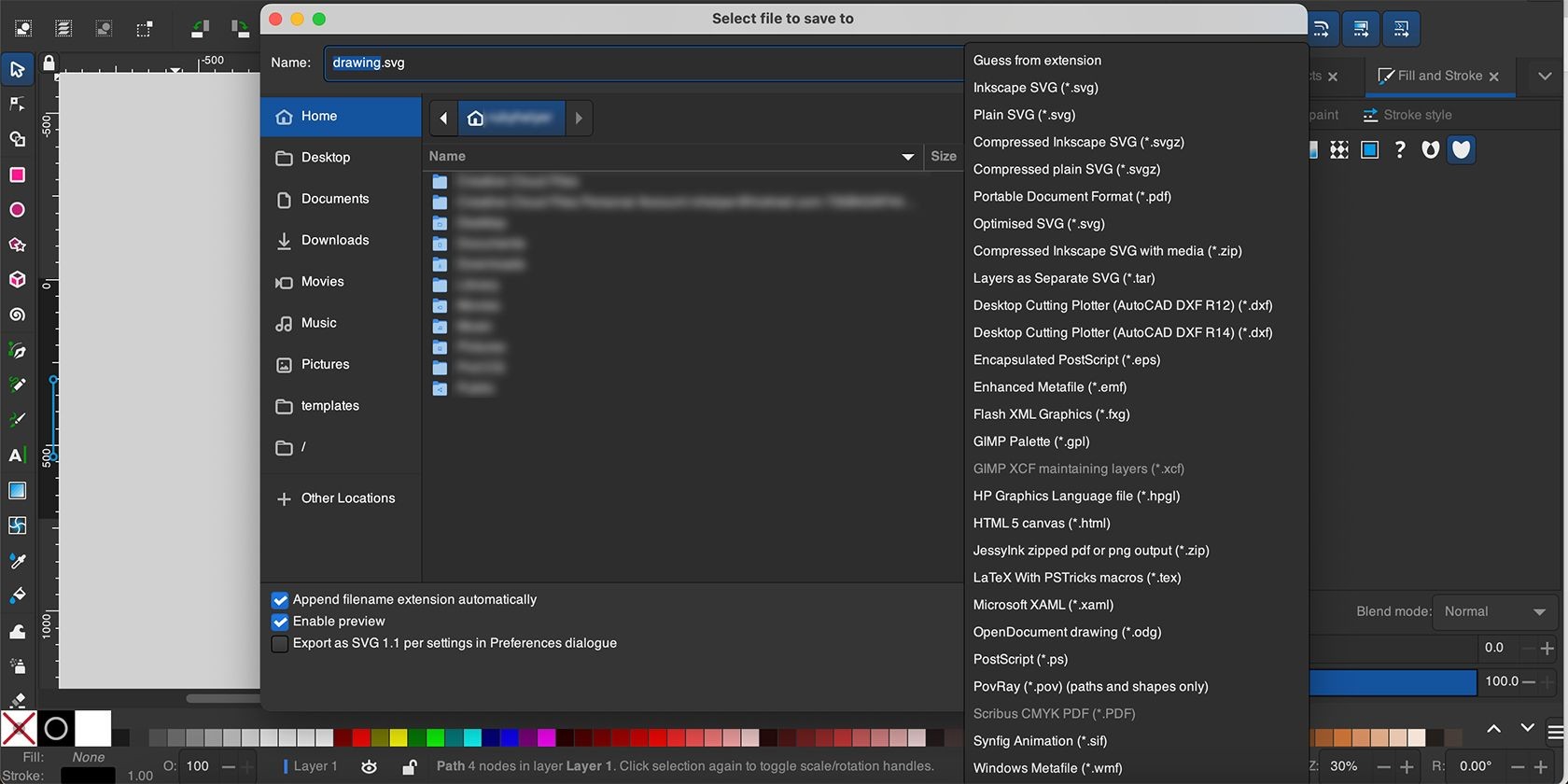Click Rotate 90 degrees clockwise icon
The image size is (1568, 784).
point(240,29)
